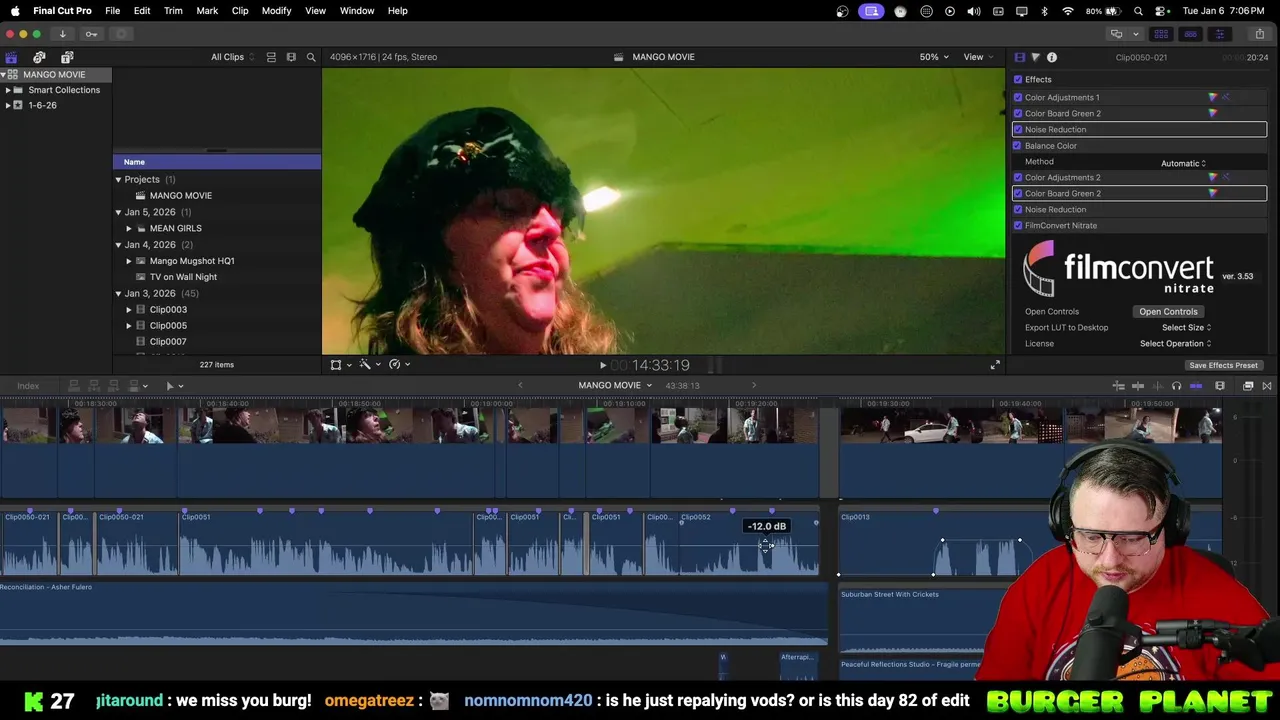Image resolution: width=1280 pixels, height=720 pixels.
Task: Expand the 1-6-26 event
Action: pyautogui.click(x=8, y=105)
